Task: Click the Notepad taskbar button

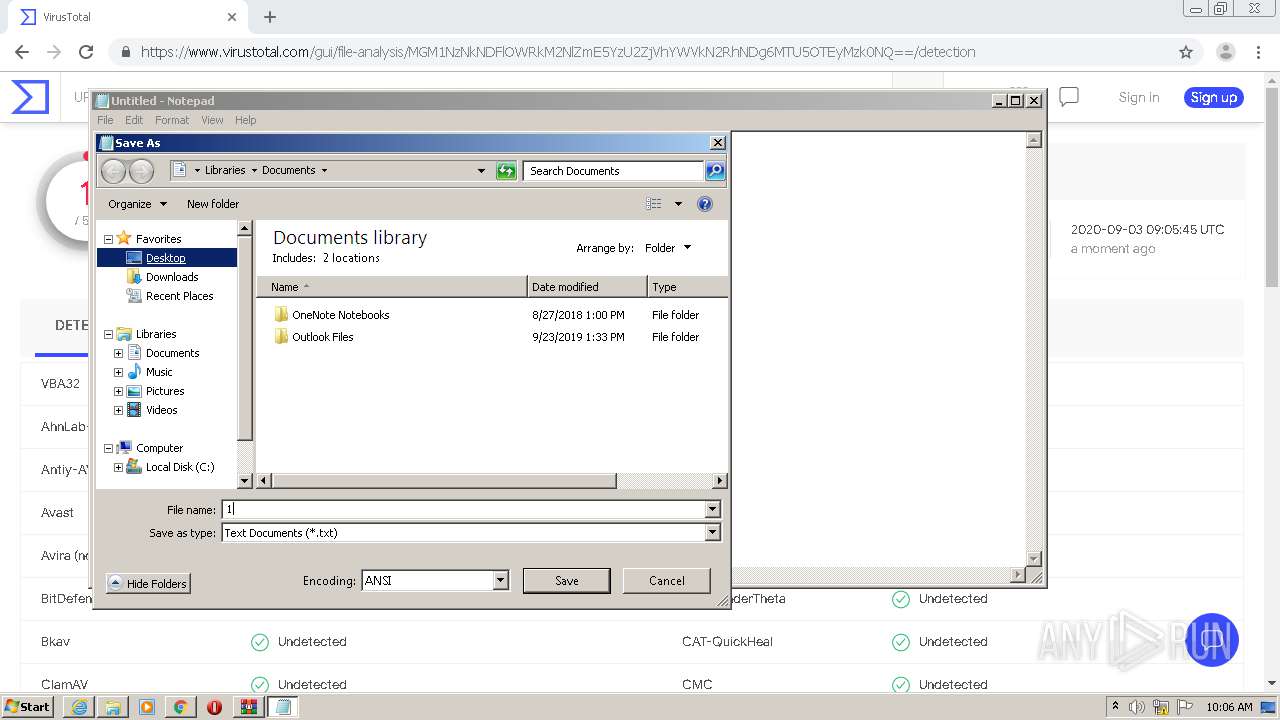Action: [x=283, y=707]
